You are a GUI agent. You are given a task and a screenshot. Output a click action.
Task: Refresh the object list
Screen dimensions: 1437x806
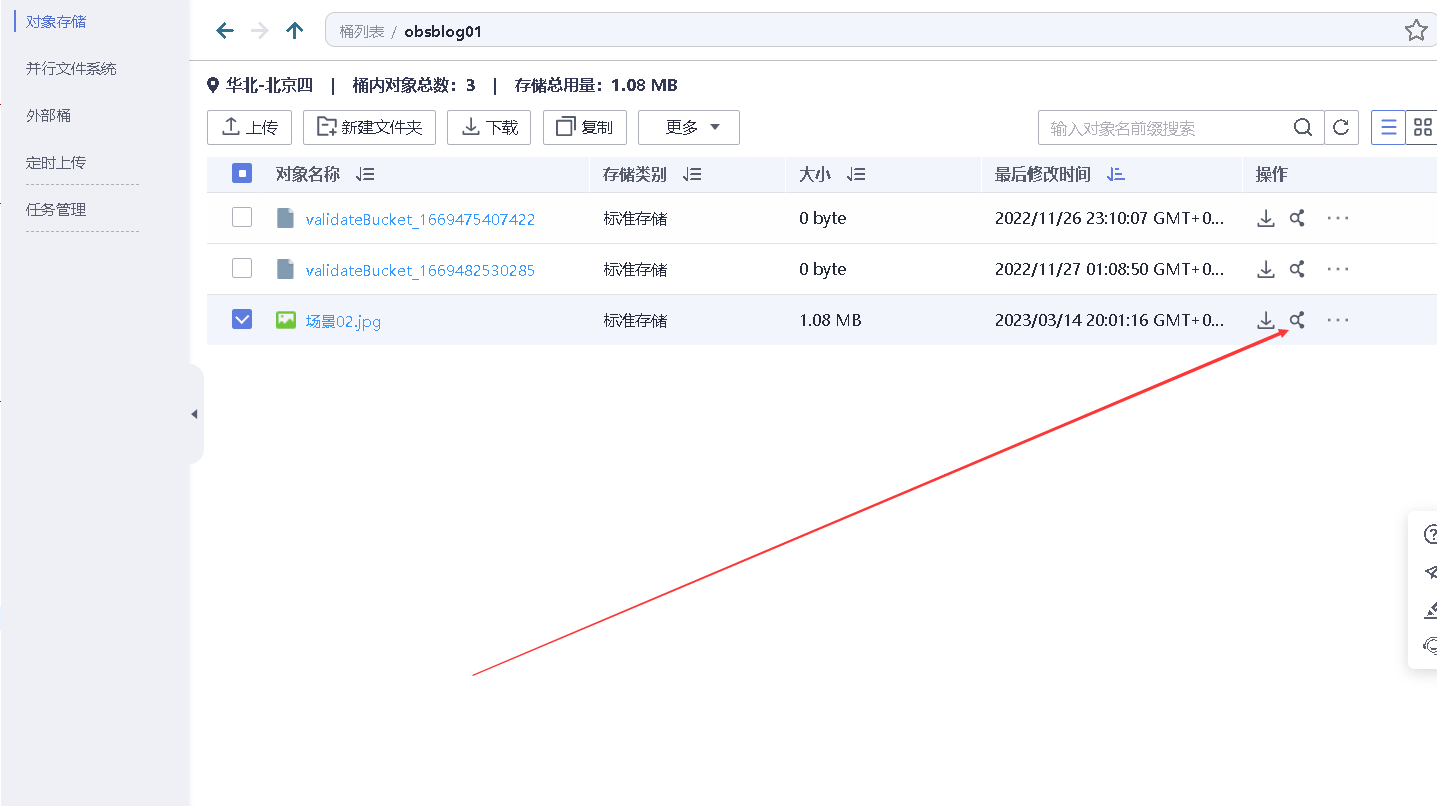[x=1341, y=127]
